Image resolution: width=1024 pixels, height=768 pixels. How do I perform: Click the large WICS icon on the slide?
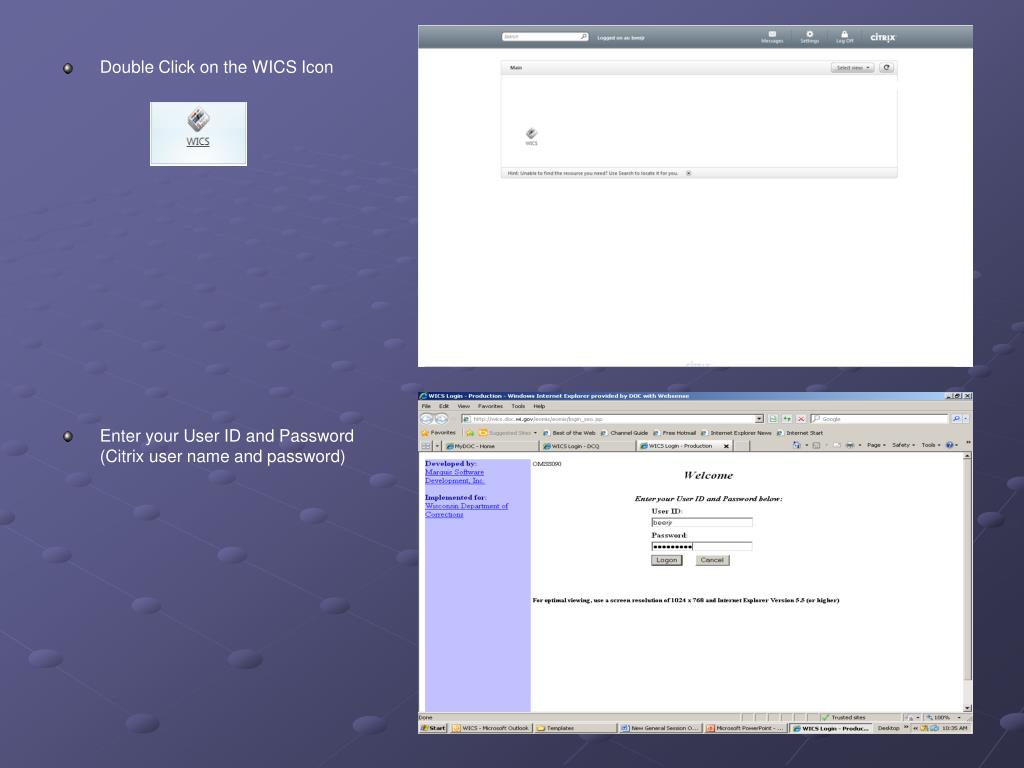tap(198, 128)
